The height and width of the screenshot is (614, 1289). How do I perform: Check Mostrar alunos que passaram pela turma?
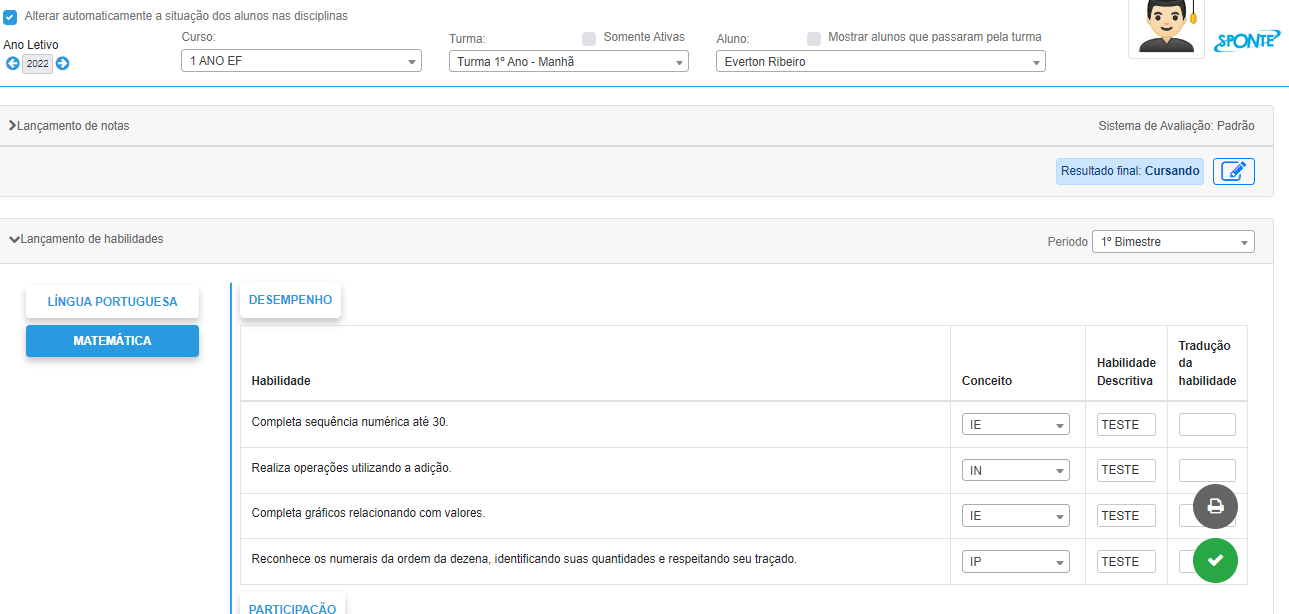pyautogui.click(x=814, y=38)
